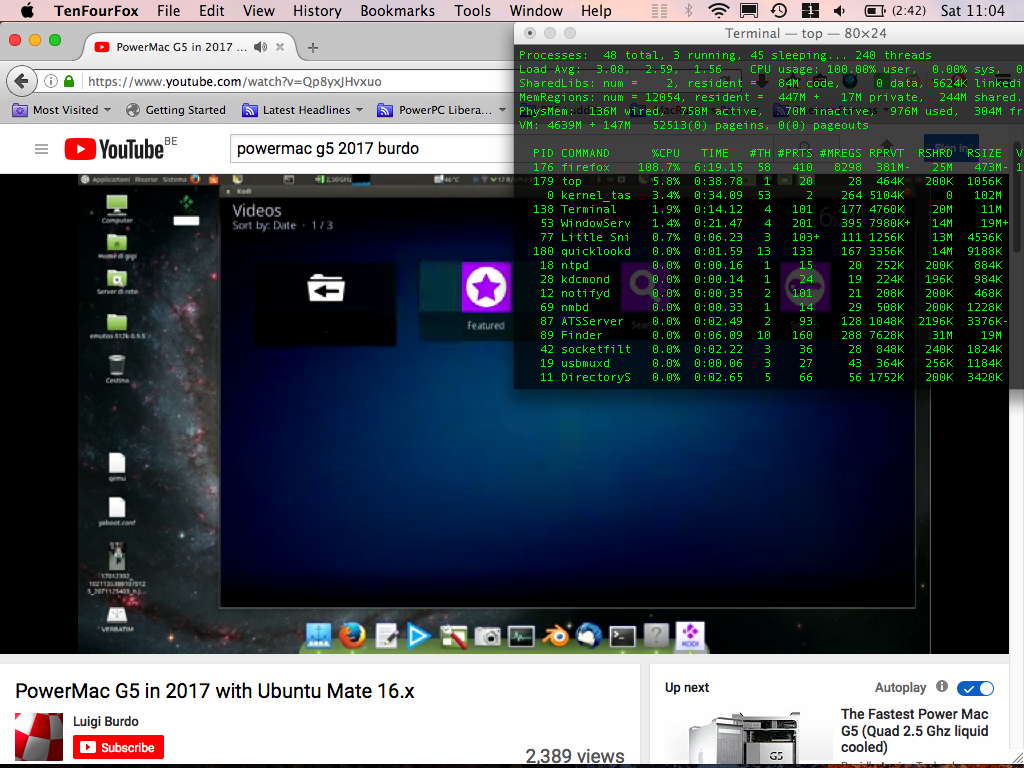Click the anchor dock icon in video

click(x=319, y=635)
